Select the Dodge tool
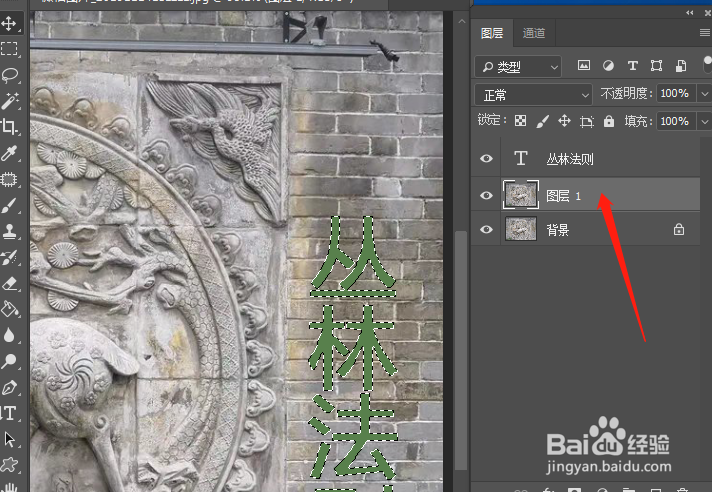 click(x=9, y=361)
